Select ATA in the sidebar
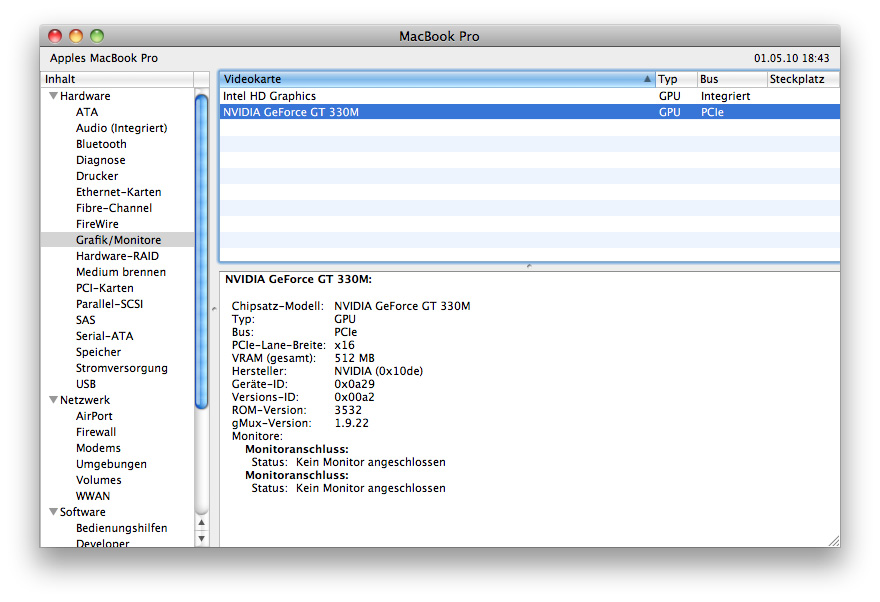This screenshot has height=602, width=880. tap(87, 112)
